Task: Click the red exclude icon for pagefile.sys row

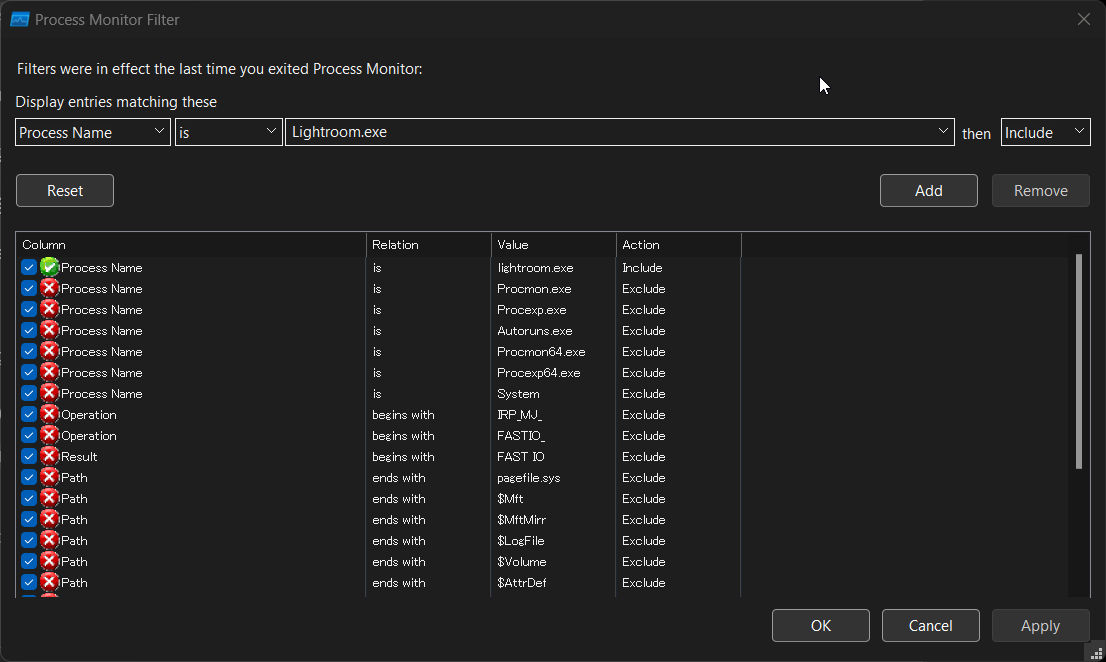Action: pyautogui.click(x=49, y=477)
